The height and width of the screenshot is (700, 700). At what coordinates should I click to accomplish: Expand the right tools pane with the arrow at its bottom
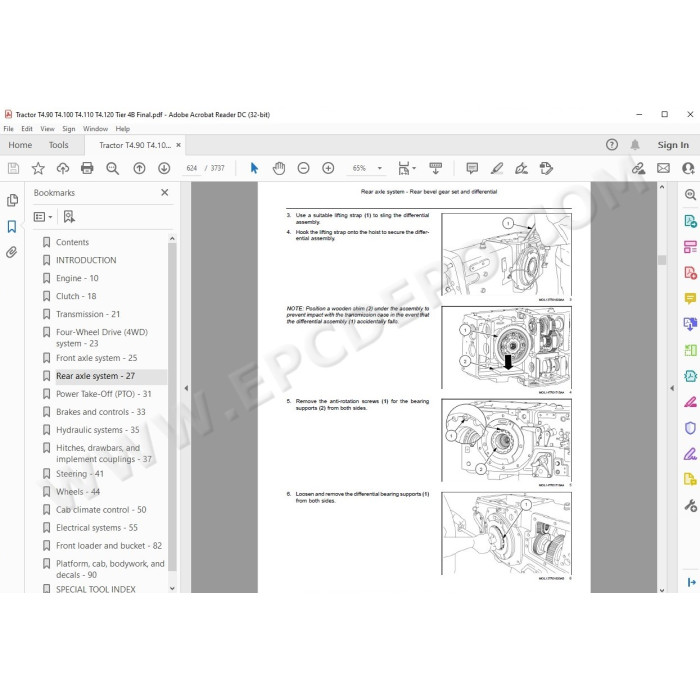coord(691,582)
